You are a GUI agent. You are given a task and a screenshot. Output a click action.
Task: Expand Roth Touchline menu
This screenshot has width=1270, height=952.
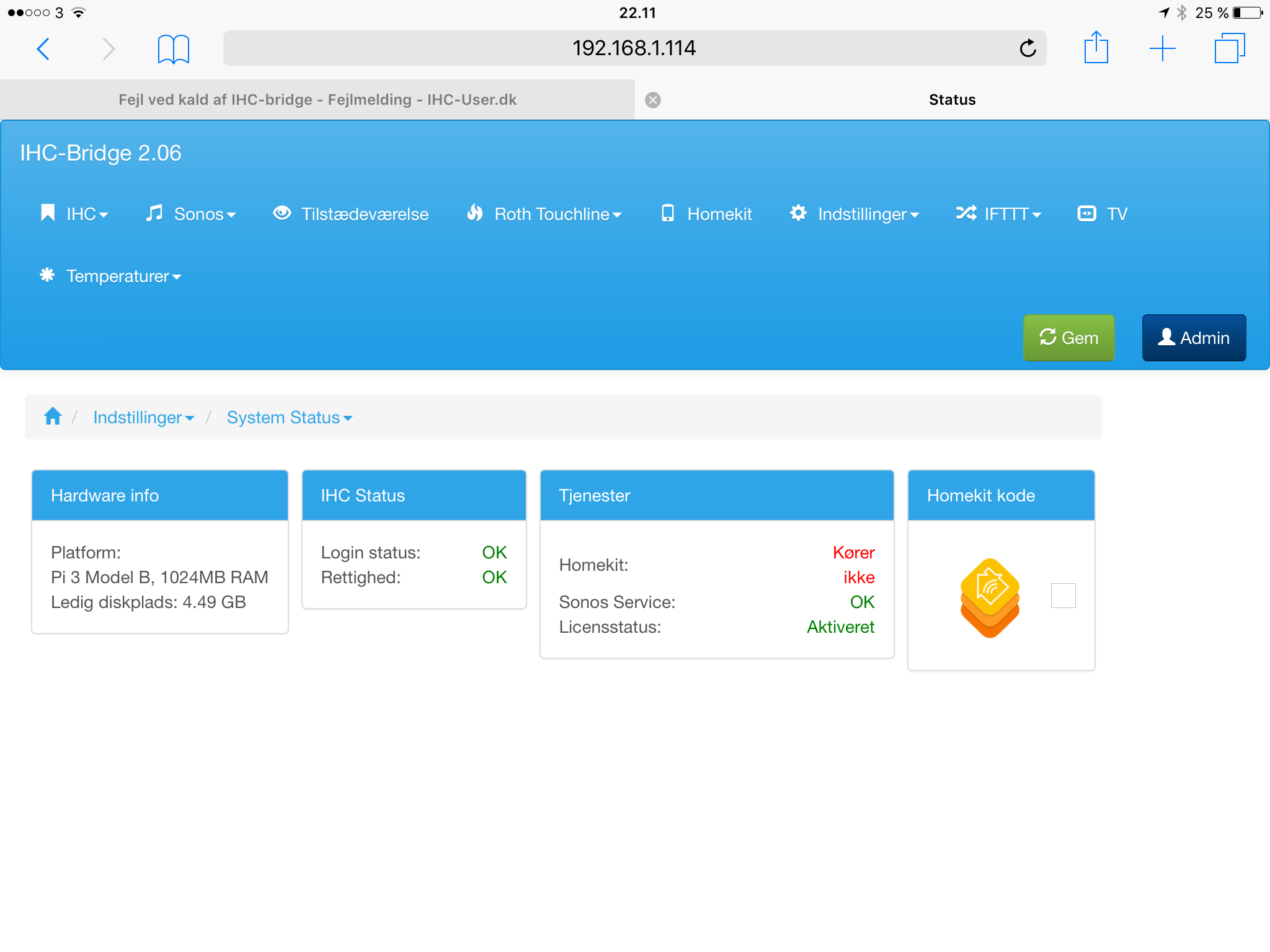tap(544, 214)
